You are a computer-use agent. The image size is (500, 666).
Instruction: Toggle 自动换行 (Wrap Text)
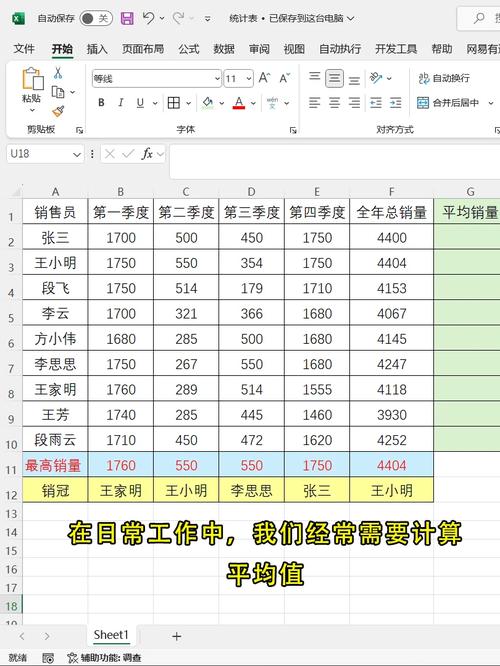pyautogui.click(x=444, y=78)
